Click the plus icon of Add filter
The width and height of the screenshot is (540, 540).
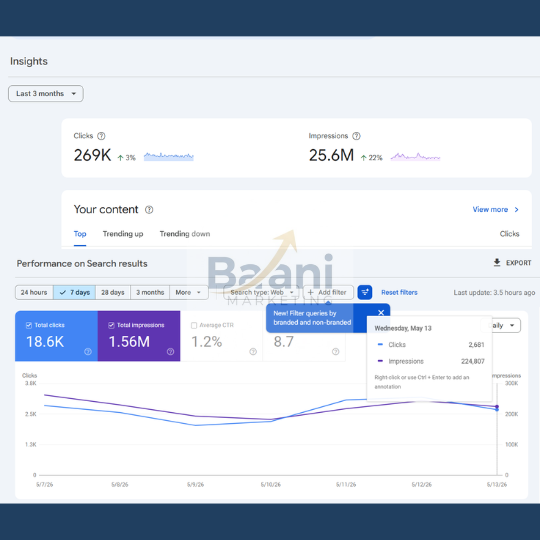tap(310, 292)
